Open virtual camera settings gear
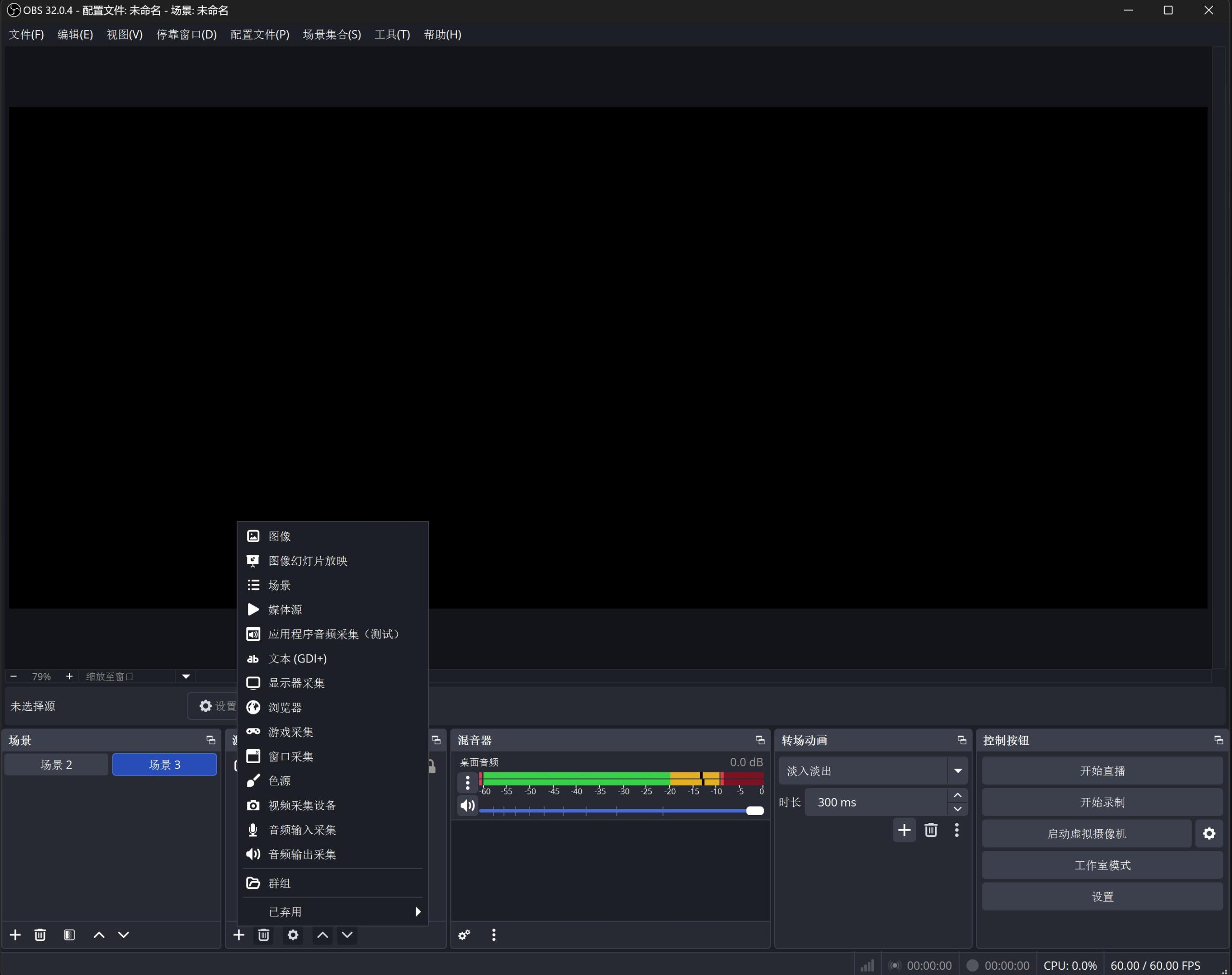 click(x=1208, y=834)
